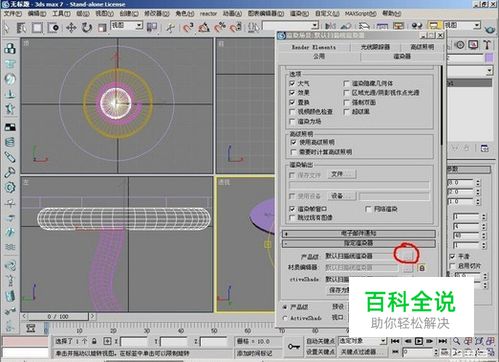Viewport: 499px width, 362px height.
Task: Open the 编辑 (Edit) menu
Action: click(37, 14)
